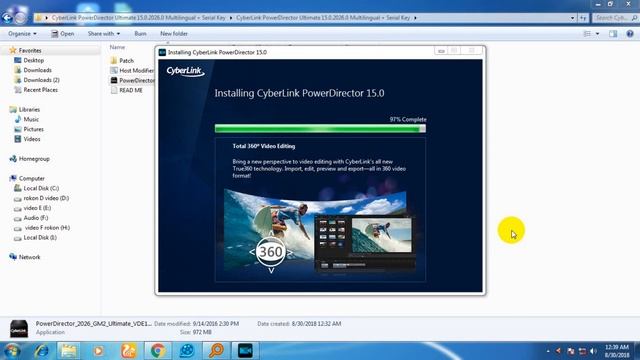Select the Patch folder
Viewport: 640px width, 360px height.
click(122, 60)
